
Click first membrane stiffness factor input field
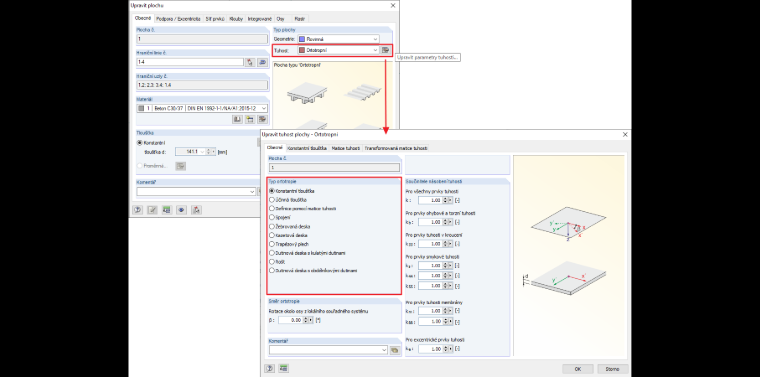click(x=431, y=311)
